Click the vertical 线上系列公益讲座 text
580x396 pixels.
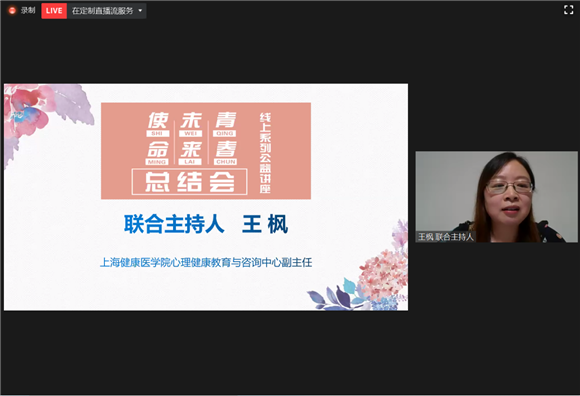[265, 153]
